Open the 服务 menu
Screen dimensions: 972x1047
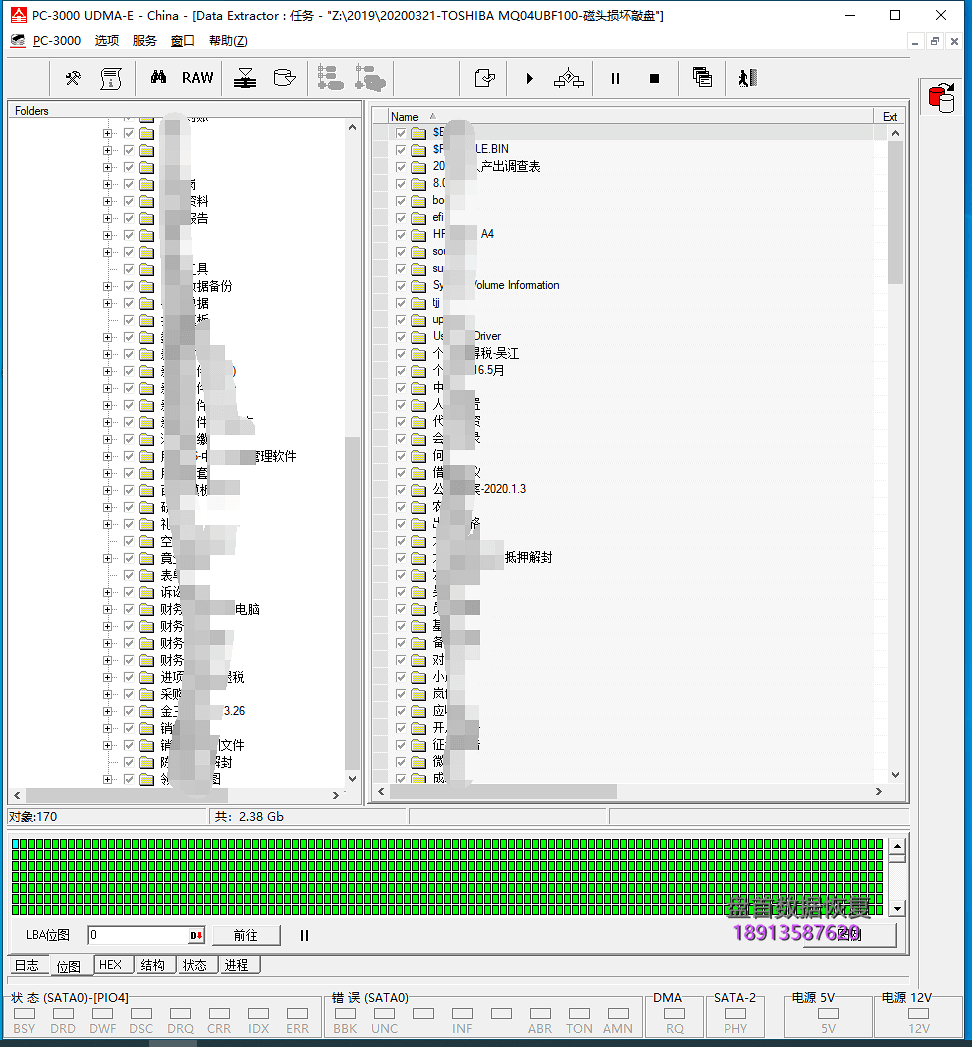pyautogui.click(x=144, y=41)
